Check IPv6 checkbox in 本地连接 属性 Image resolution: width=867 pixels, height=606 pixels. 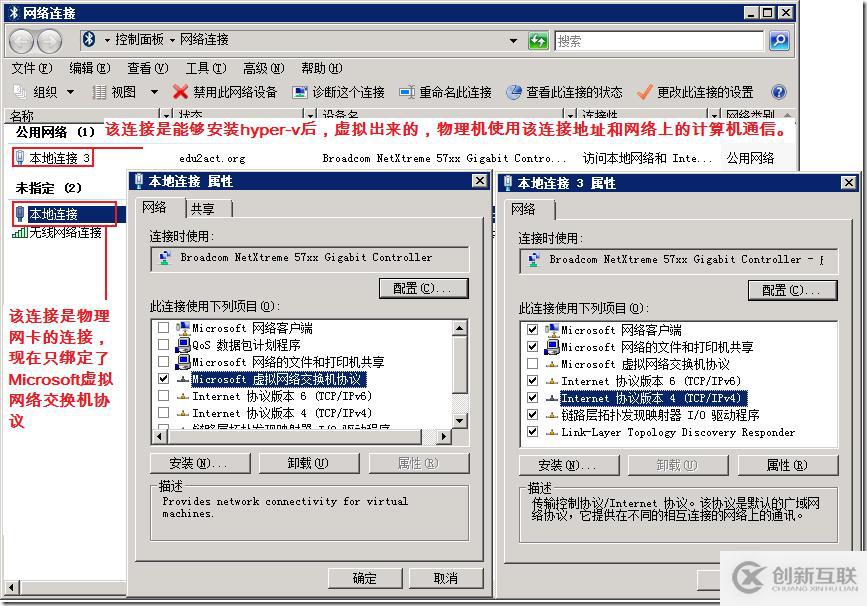click(163, 396)
